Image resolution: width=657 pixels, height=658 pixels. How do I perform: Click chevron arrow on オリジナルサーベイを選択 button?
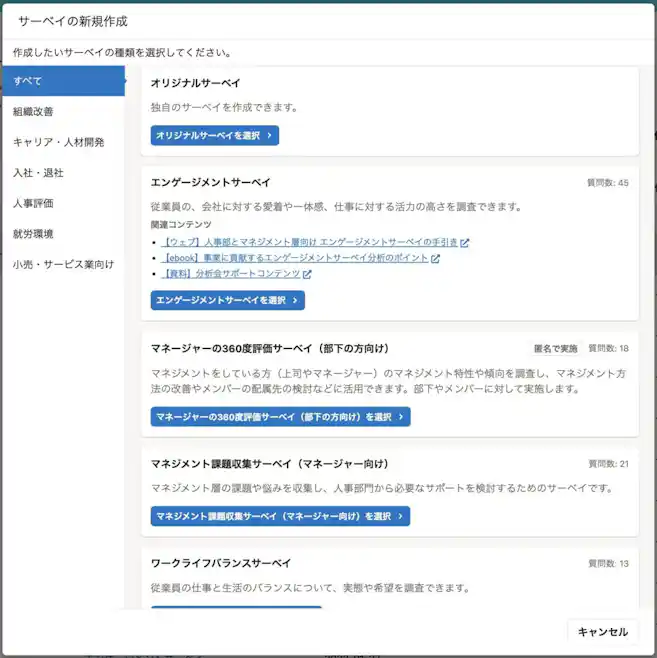point(270,135)
